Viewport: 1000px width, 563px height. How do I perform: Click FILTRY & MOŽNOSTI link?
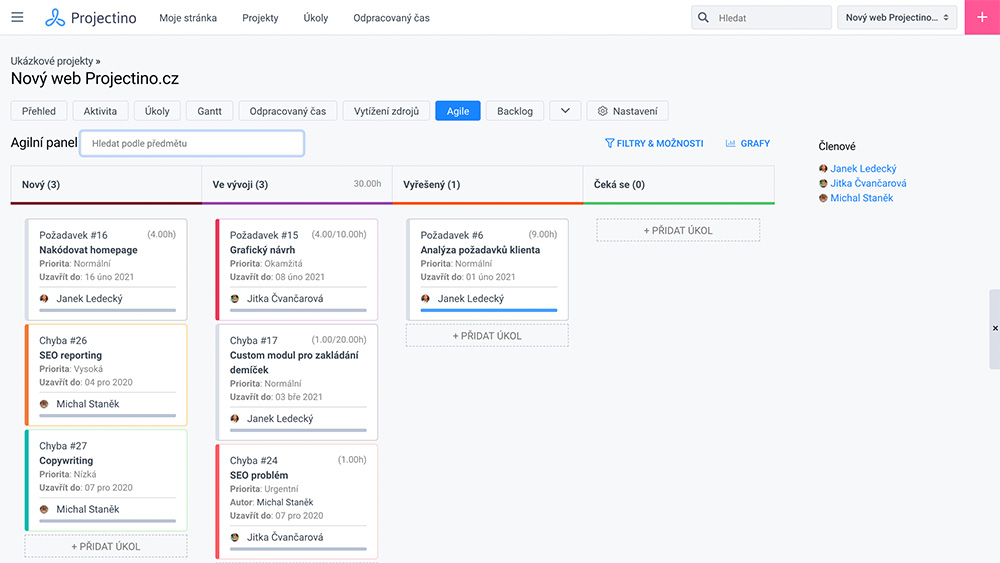(x=654, y=143)
